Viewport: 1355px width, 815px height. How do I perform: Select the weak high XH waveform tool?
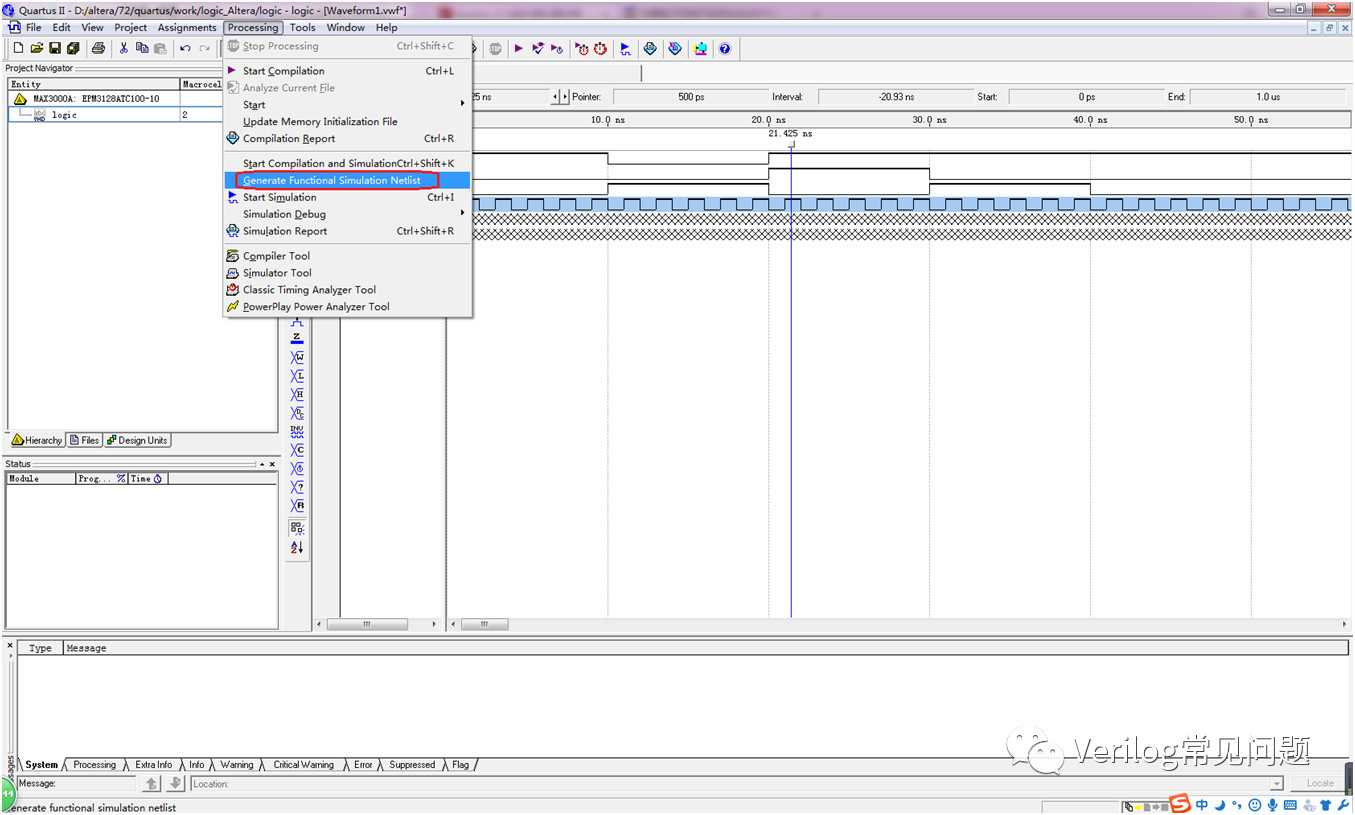click(297, 394)
